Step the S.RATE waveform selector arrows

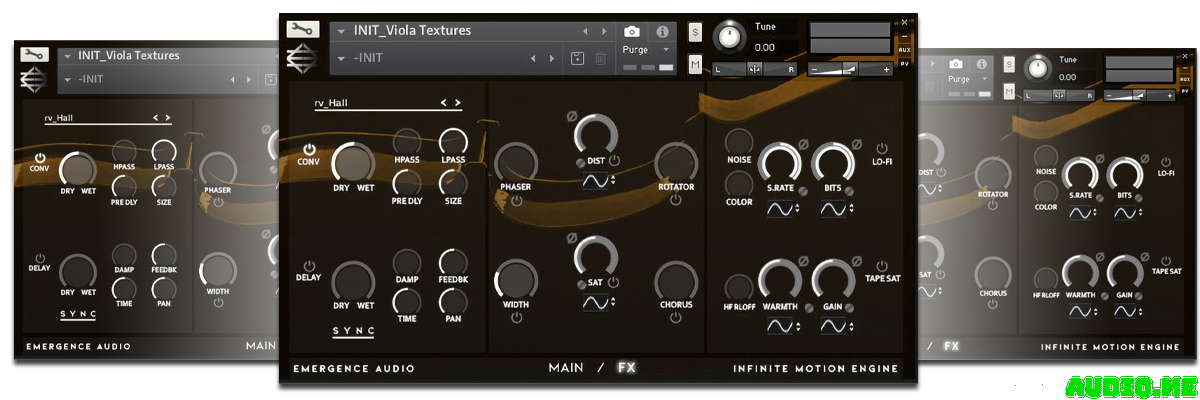click(x=798, y=209)
